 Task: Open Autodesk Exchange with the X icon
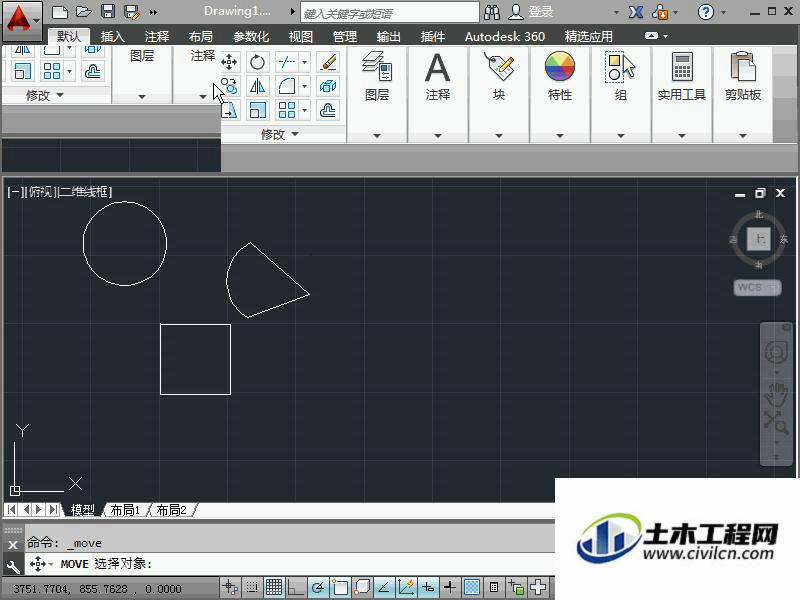point(636,12)
